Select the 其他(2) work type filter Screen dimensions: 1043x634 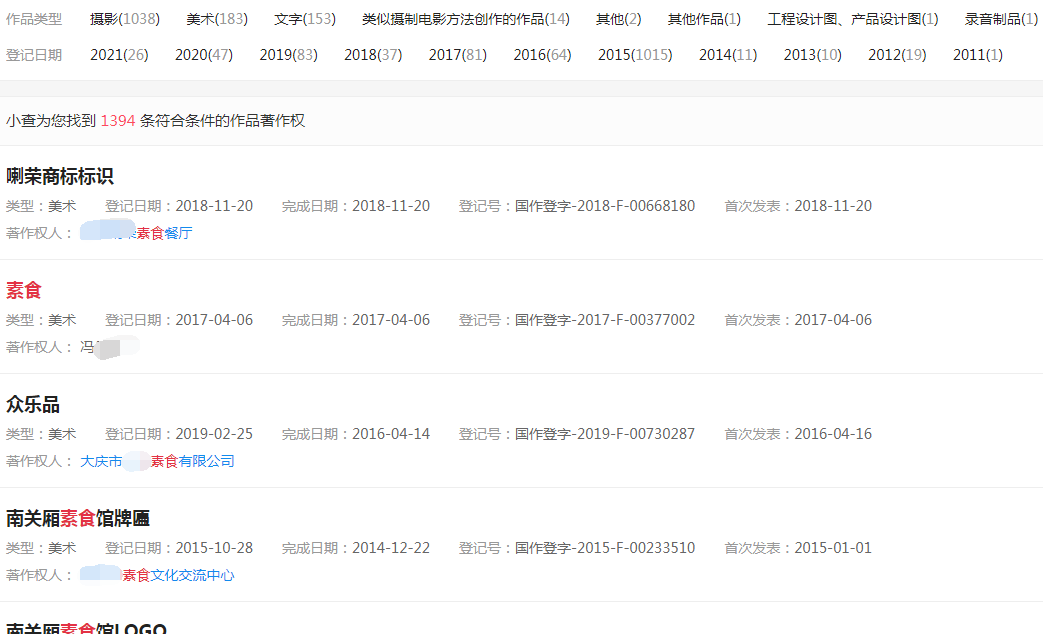(x=617, y=17)
